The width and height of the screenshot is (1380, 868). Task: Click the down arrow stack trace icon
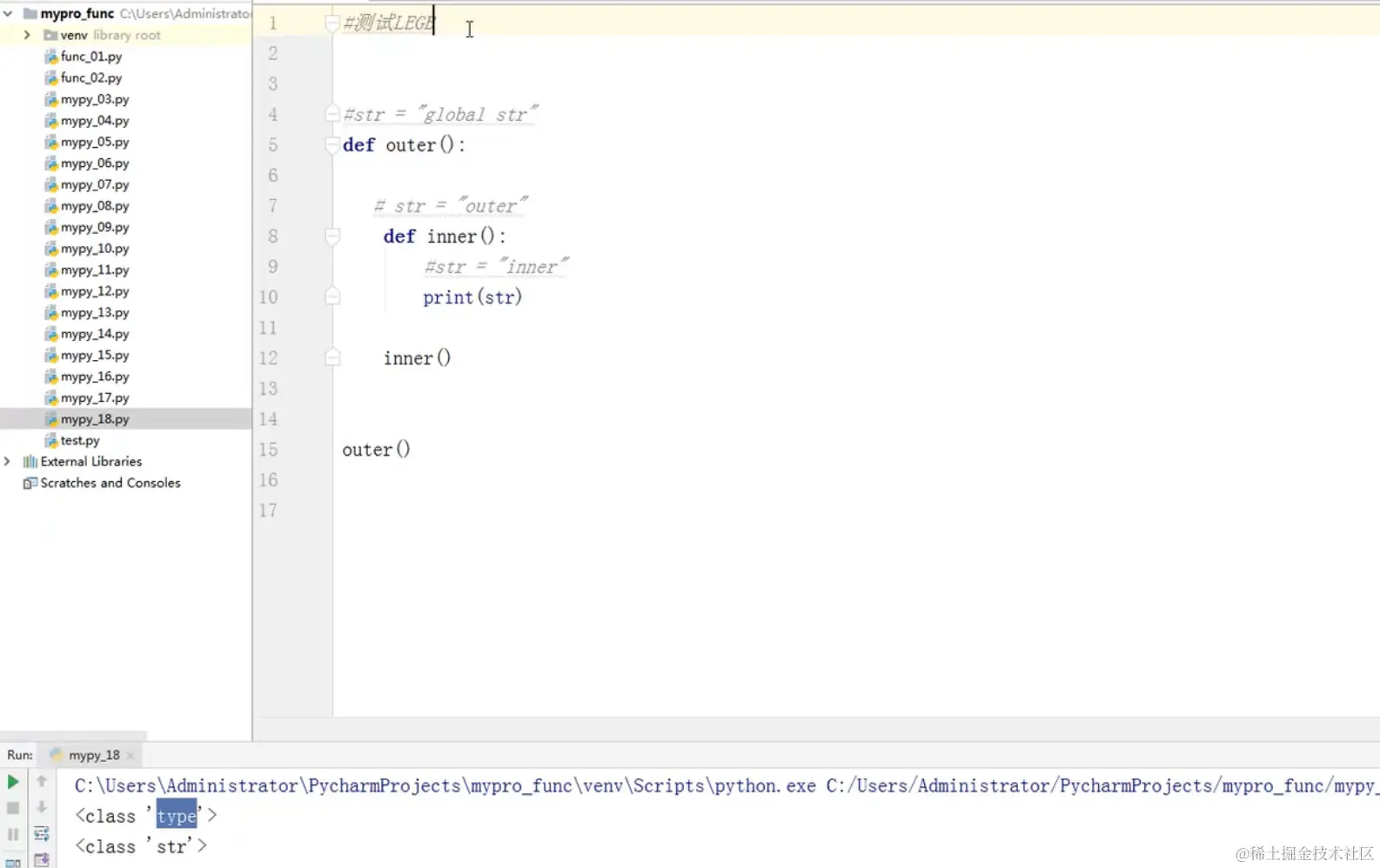[41, 808]
